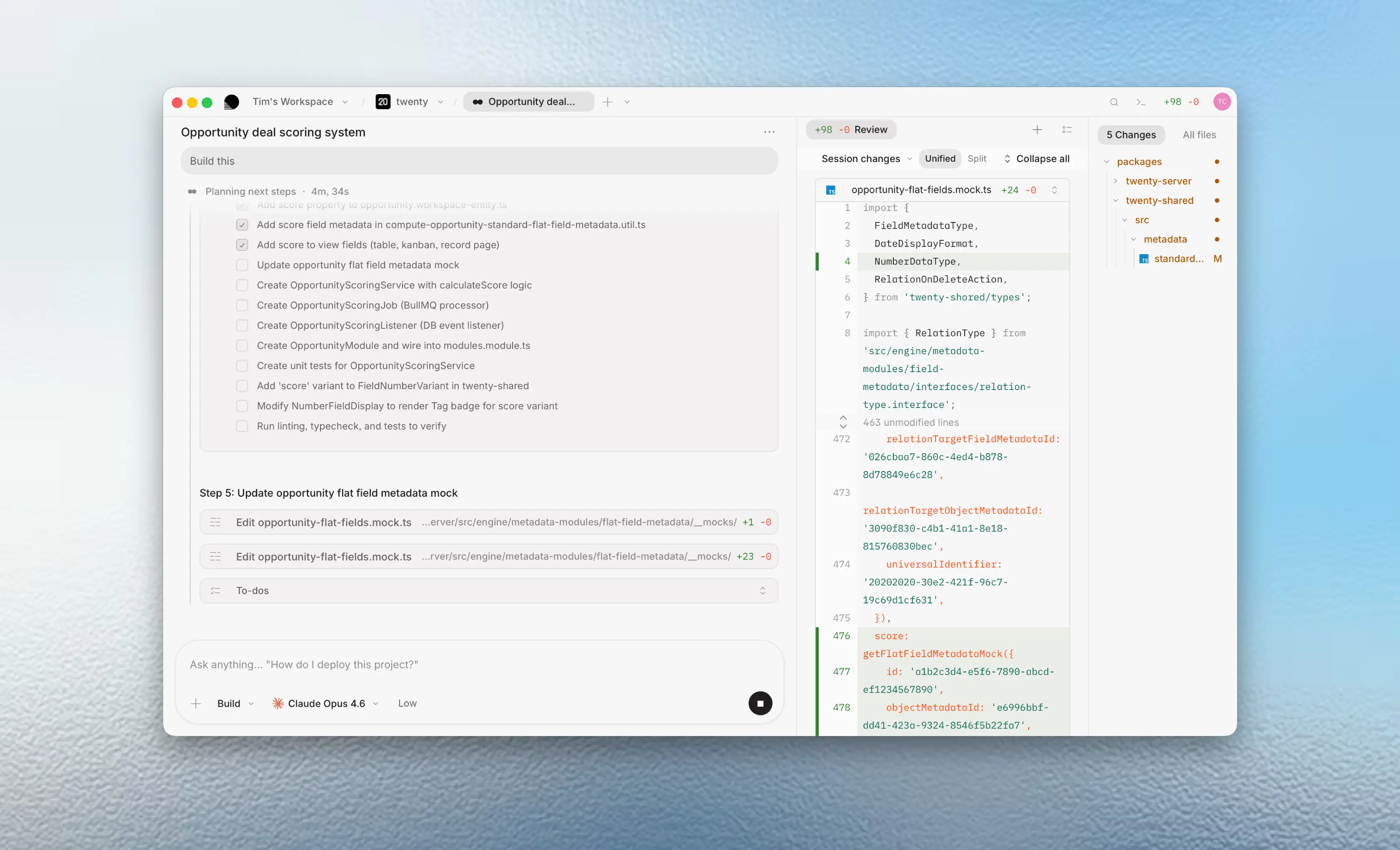The image size is (1400, 850).
Task: Check 'Update opportunity flat field metadata mock'
Action: coord(242,265)
